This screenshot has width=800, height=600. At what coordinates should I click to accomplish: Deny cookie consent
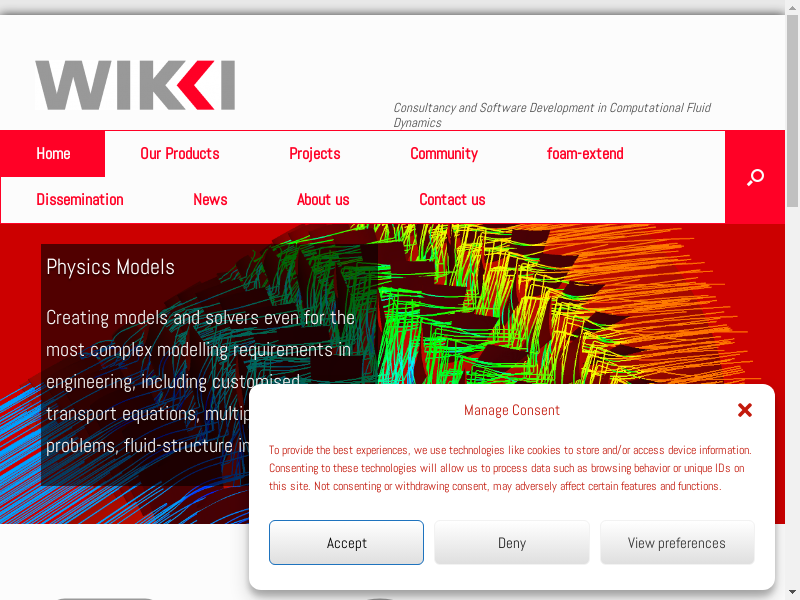pos(512,543)
